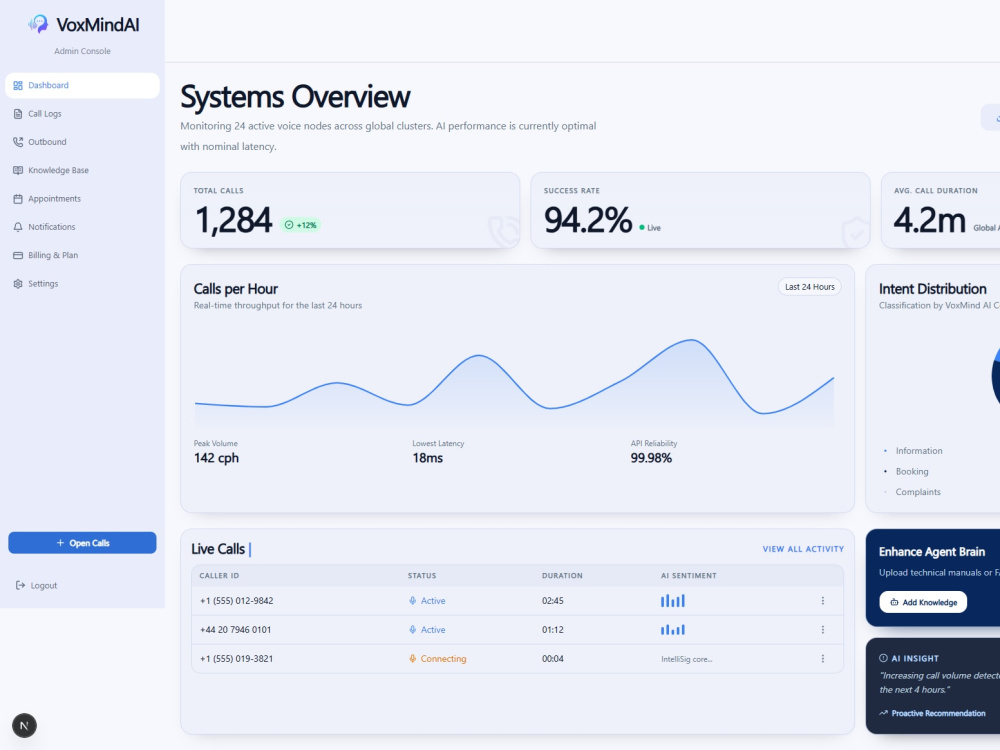Click the orange Connecting microphone icon
Image resolution: width=1000 pixels, height=750 pixels.
(x=413, y=659)
